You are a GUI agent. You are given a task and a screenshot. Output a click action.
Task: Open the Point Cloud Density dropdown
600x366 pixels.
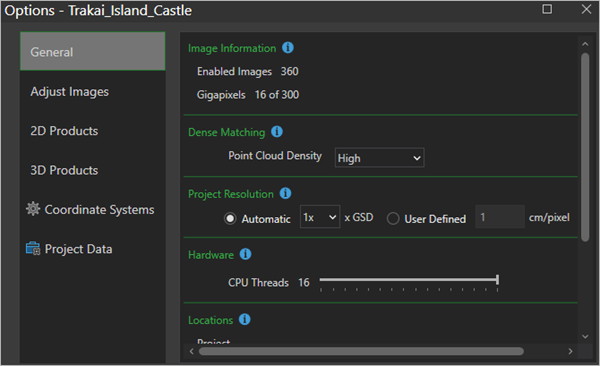coord(380,158)
